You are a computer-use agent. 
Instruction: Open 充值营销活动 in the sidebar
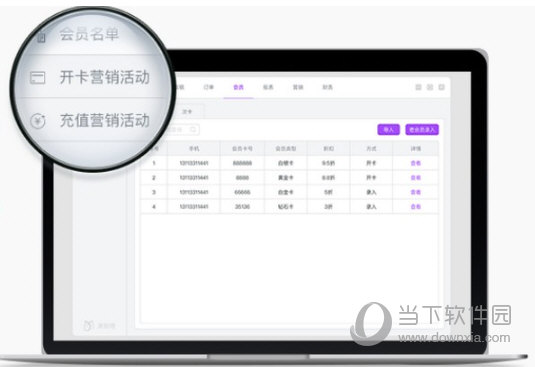[105, 120]
